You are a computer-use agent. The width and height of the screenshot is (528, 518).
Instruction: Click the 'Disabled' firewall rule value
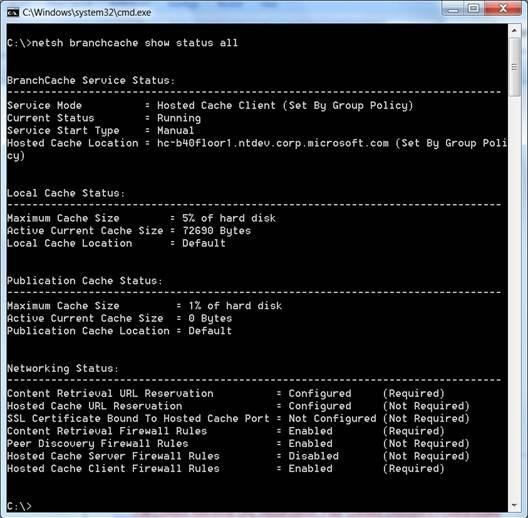coord(314,456)
